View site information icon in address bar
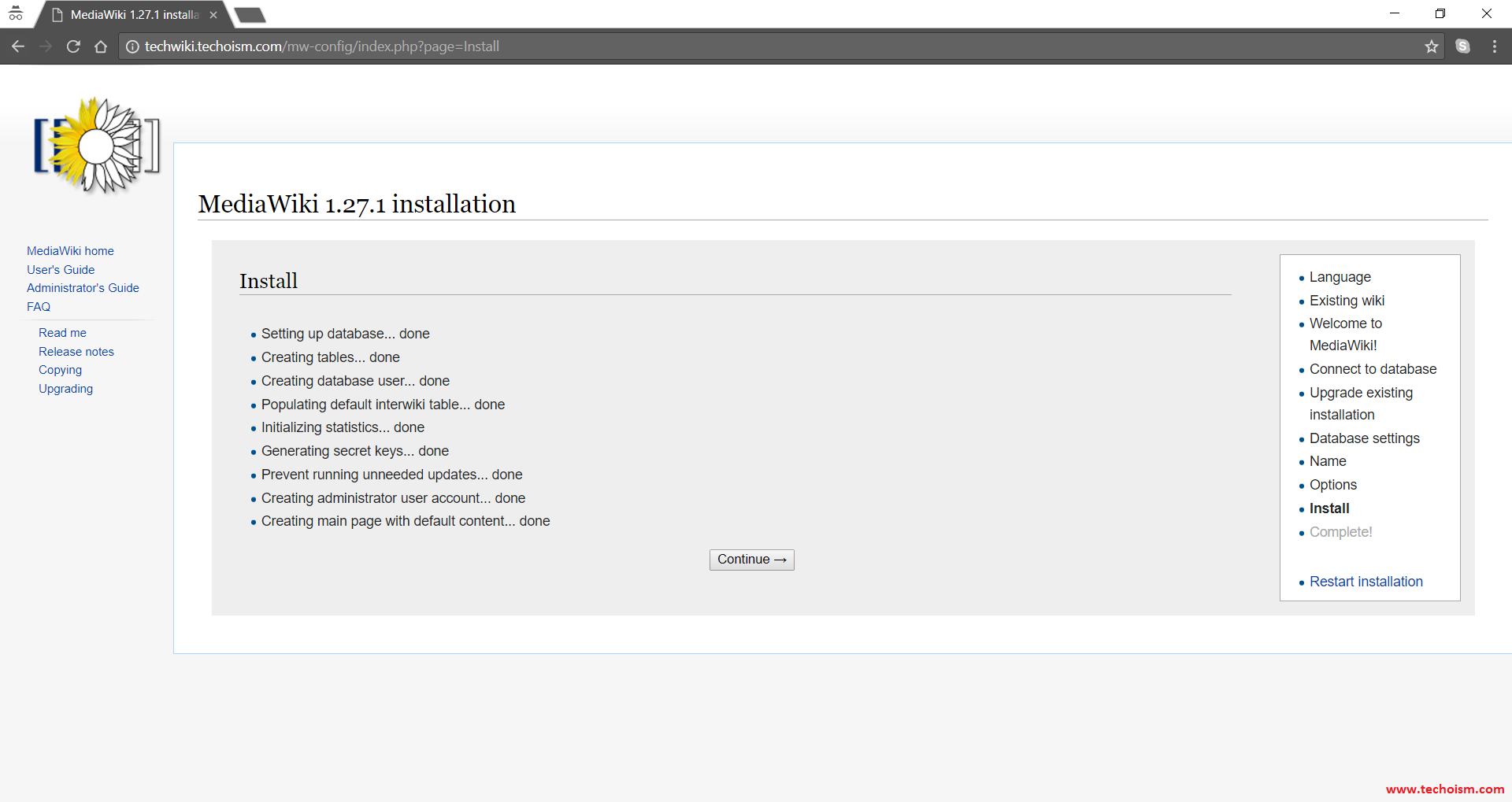1512x802 pixels. pyautogui.click(x=132, y=46)
